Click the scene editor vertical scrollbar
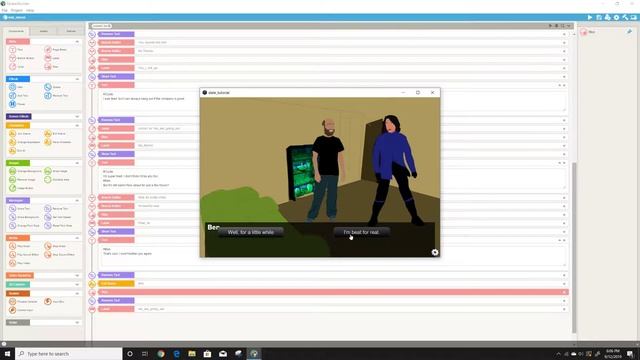The image size is (640, 360). [x=574, y=247]
